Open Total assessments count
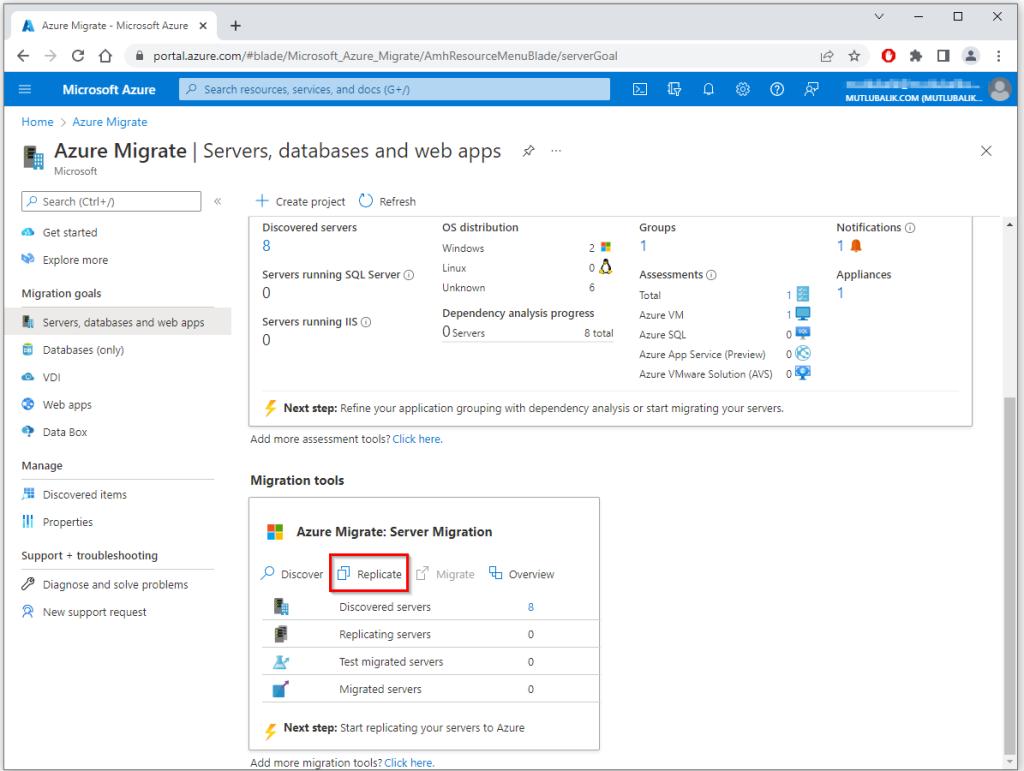 pos(789,296)
